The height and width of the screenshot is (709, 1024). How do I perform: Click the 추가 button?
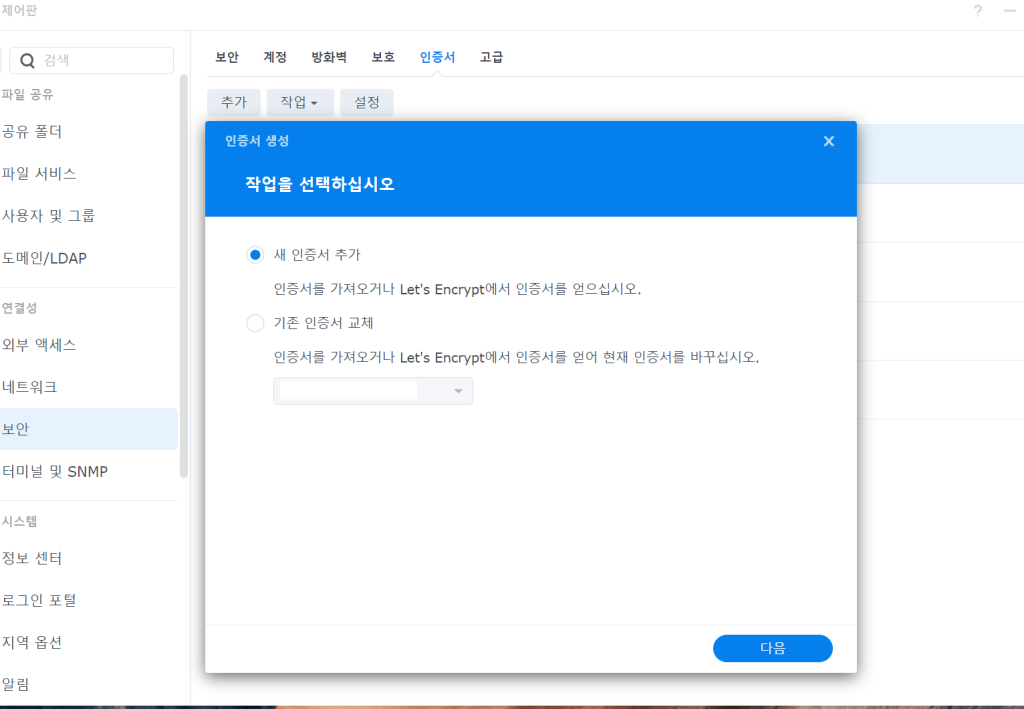tap(233, 103)
